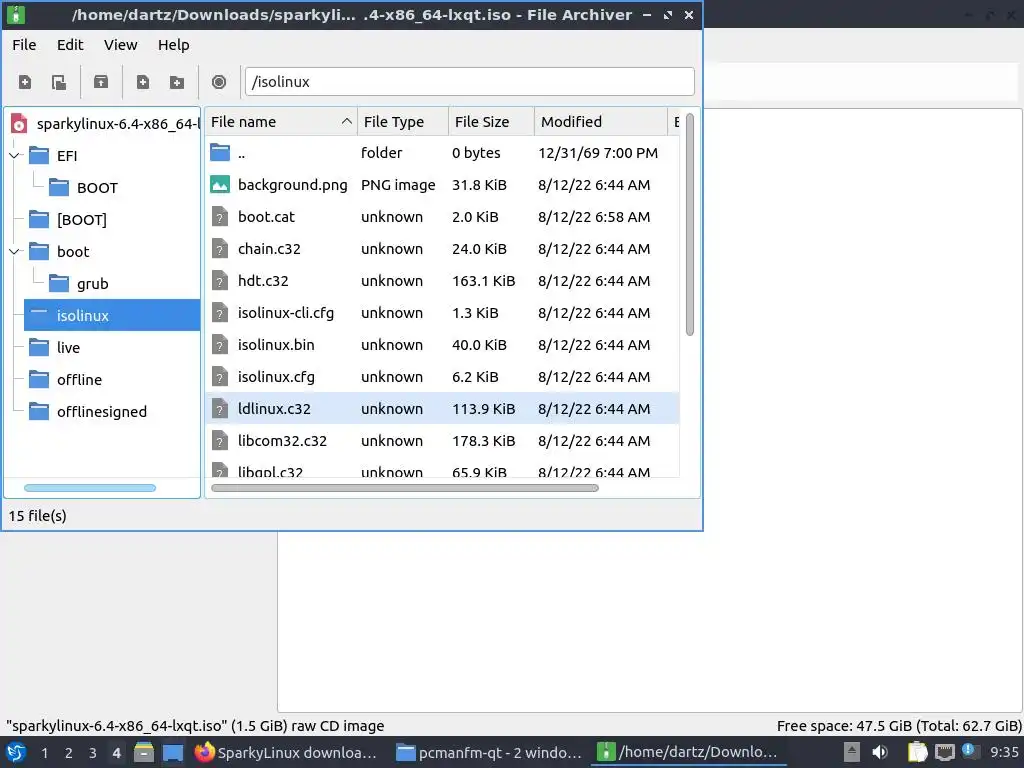Image resolution: width=1024 pixels, height=768 pixels.
Task: Click the volume speaker tray icon
Action: tap(880, 752)
